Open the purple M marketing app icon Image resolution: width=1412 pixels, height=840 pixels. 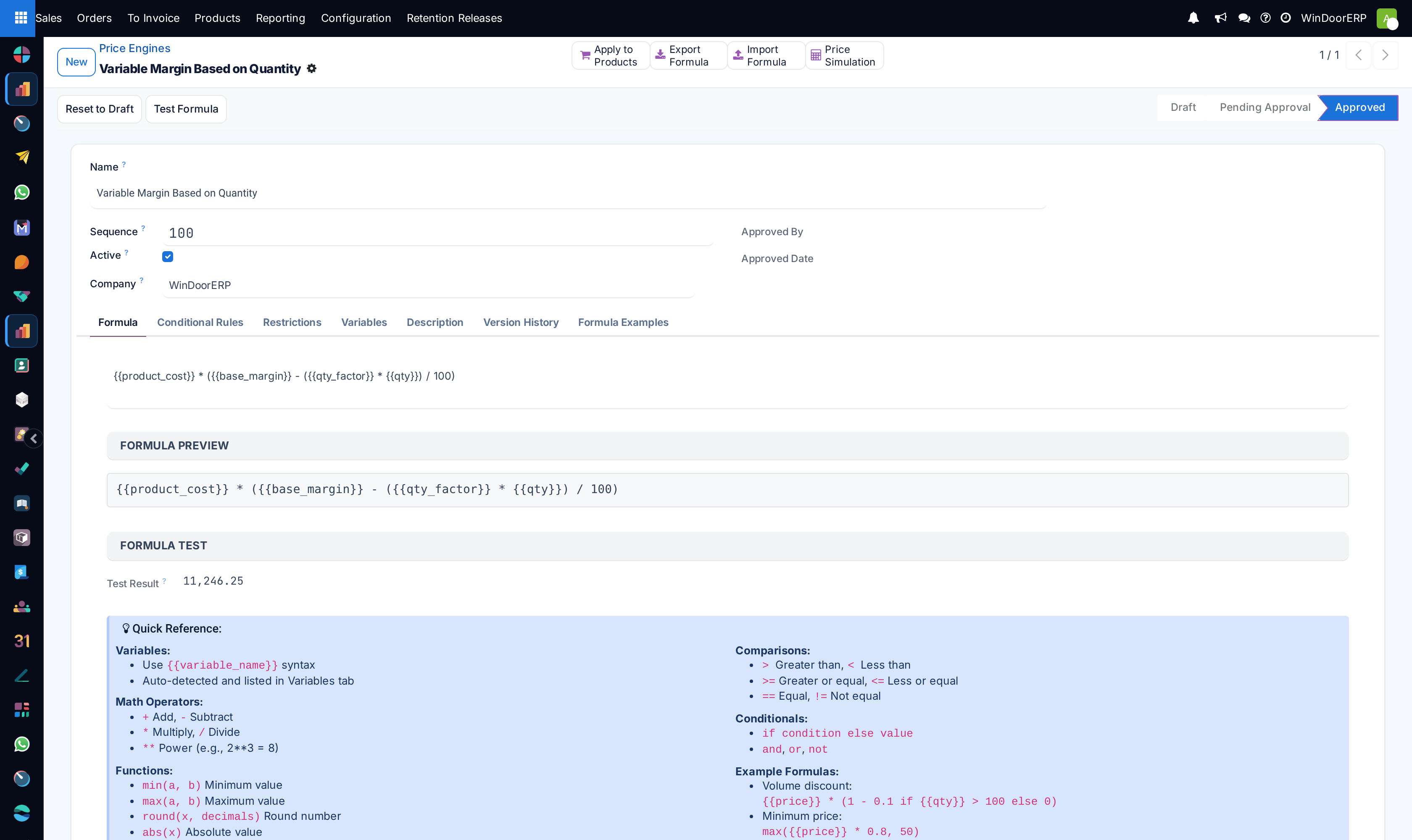pyautogui.click(x=21, y=228)
